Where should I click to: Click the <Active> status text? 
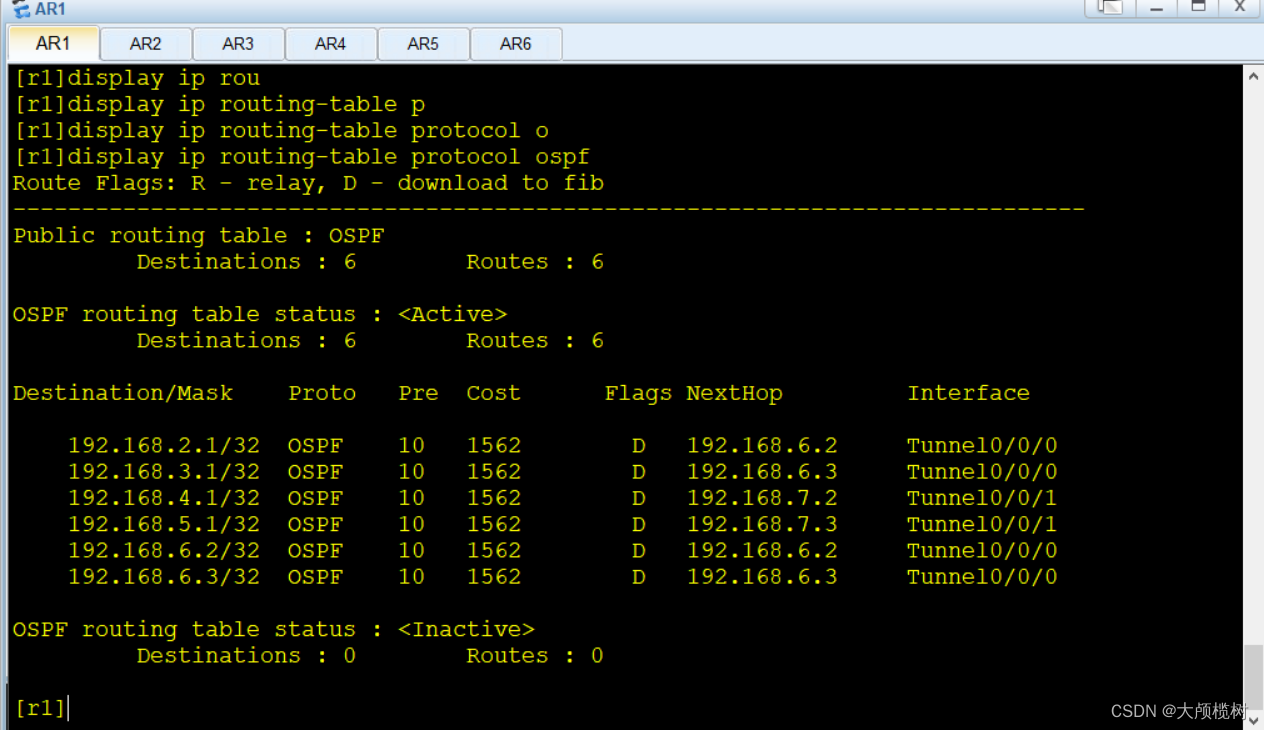(452, 314)
